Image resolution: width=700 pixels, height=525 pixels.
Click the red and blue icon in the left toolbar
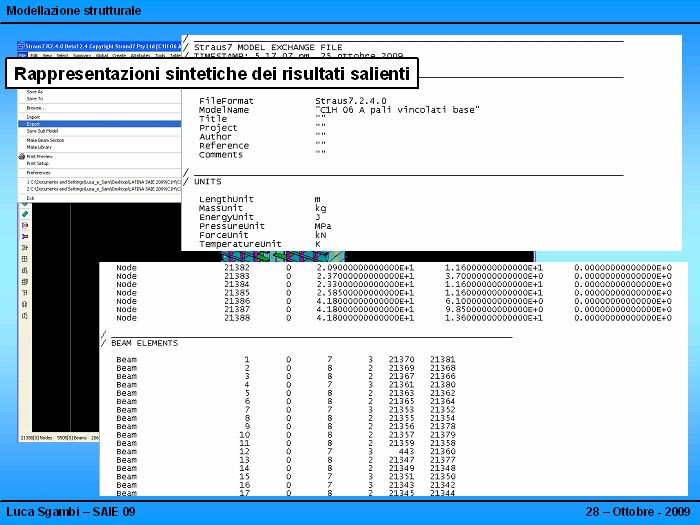click(24, 226)
